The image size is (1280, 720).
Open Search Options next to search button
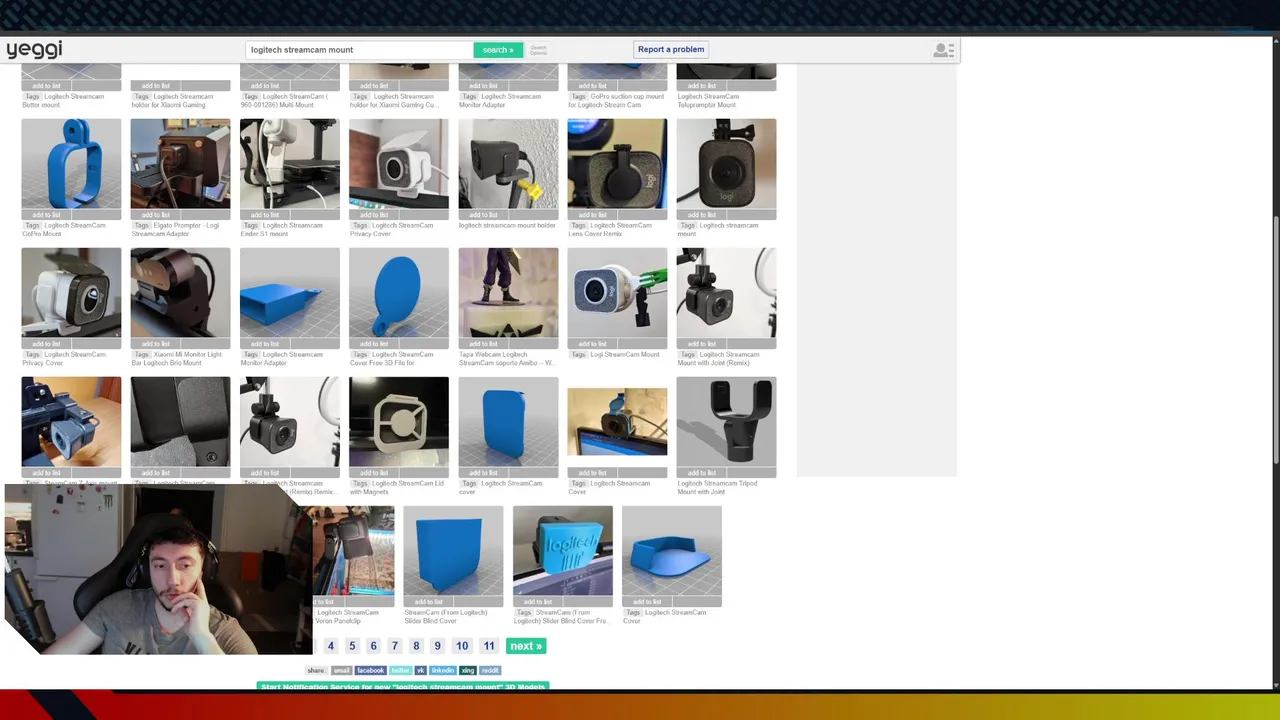coord(538,50)
